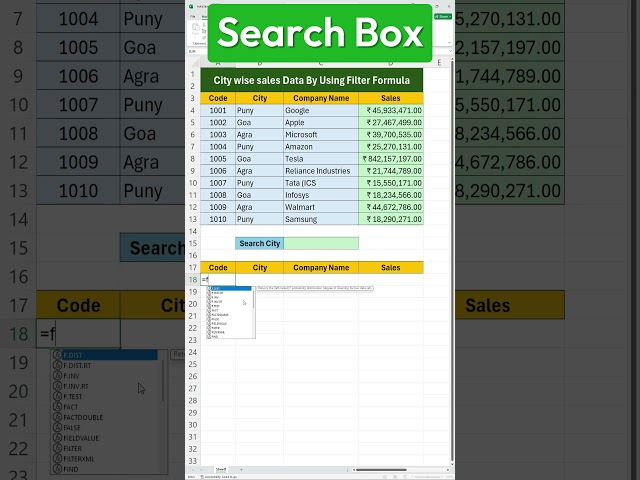The image size is (640, 480).
Task: Click the Paste clipboard icon in ribbon
Action: click(x=196, y=29)
